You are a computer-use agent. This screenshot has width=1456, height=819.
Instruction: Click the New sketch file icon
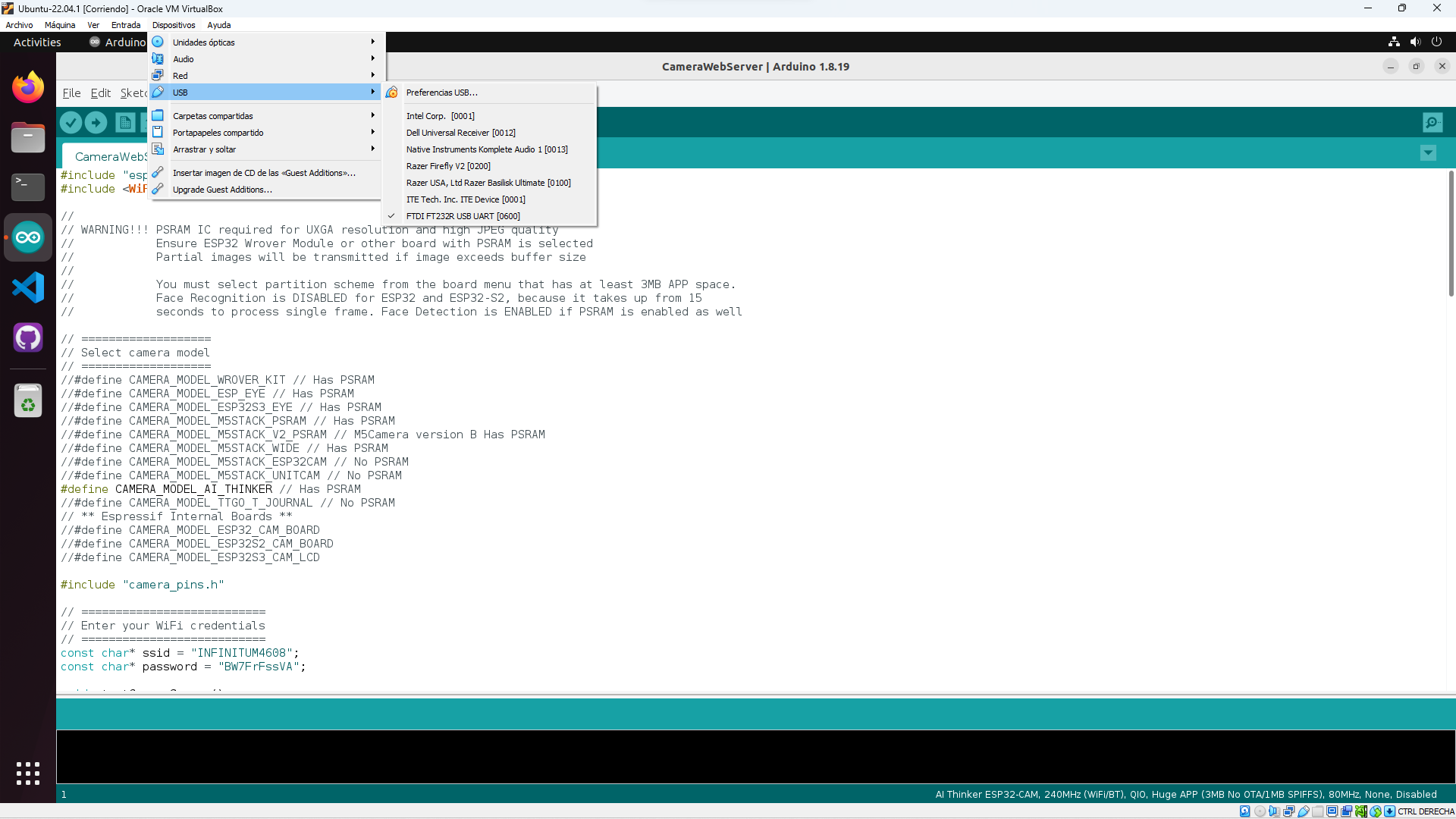pos(125,122)
